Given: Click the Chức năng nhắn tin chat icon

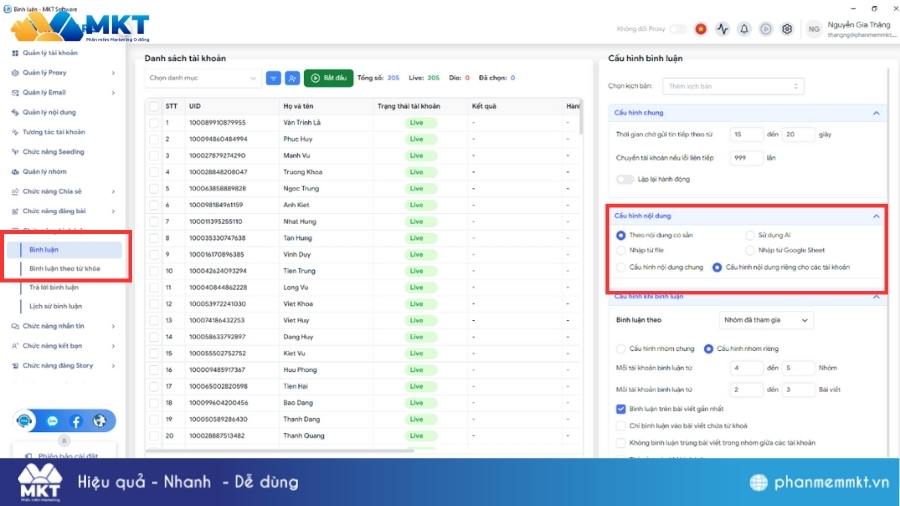Looking at the screenshot, I should tap(15, 326).
